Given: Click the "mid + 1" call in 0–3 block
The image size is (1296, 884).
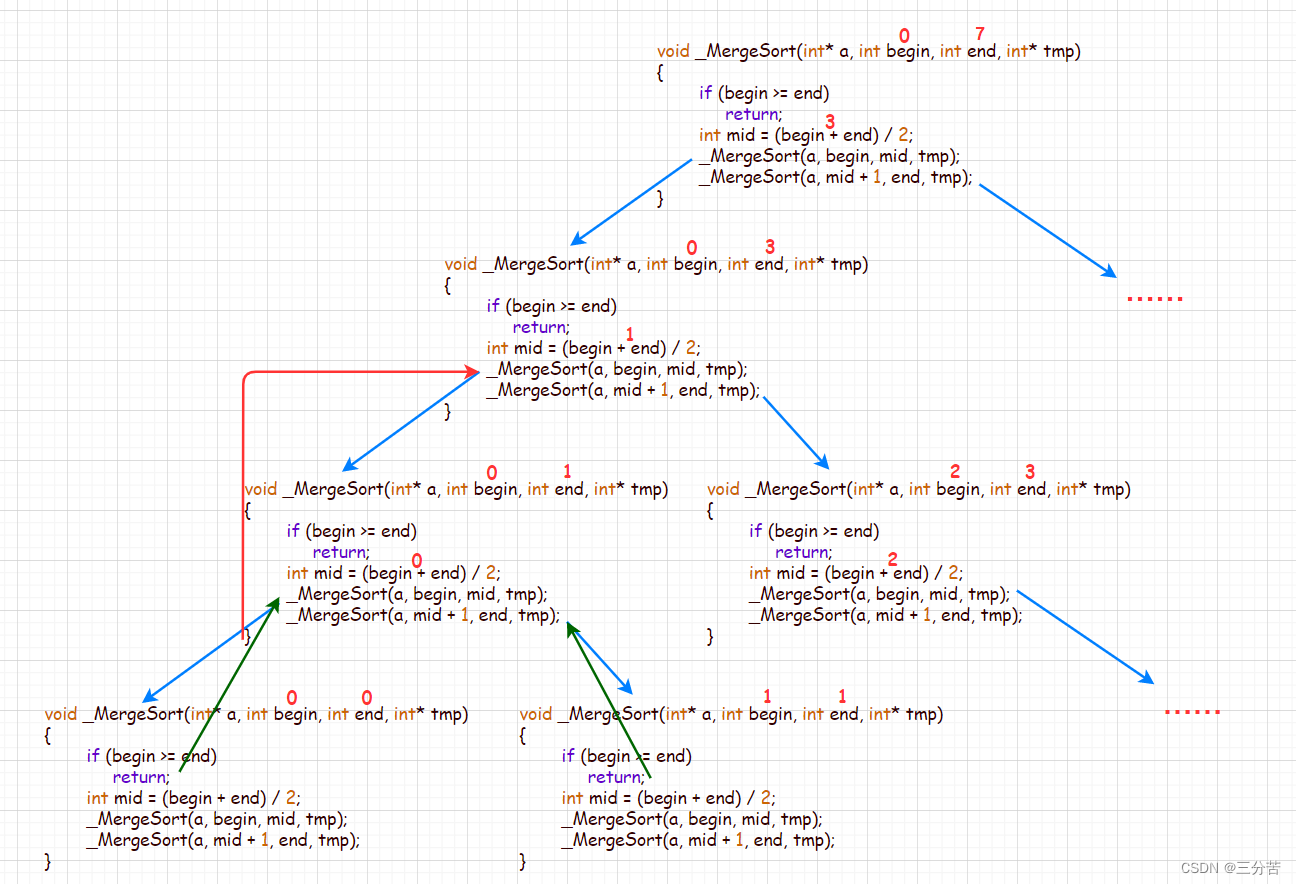Looking at the screenshot, I should [623, 390].
